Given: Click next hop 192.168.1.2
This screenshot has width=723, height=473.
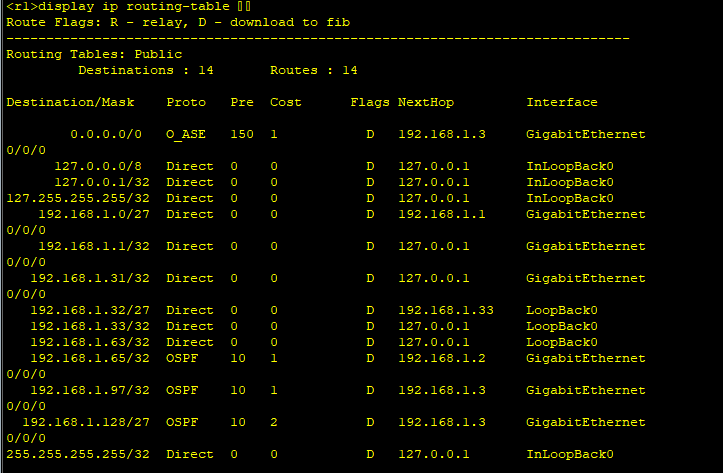Looking at the screenshot, I should 442,358.
